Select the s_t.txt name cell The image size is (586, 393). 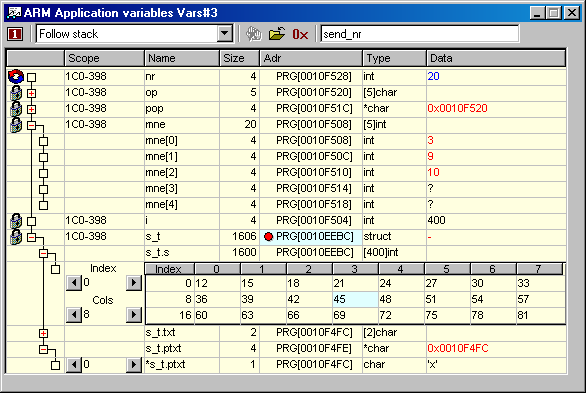click(x=182, y=332)
